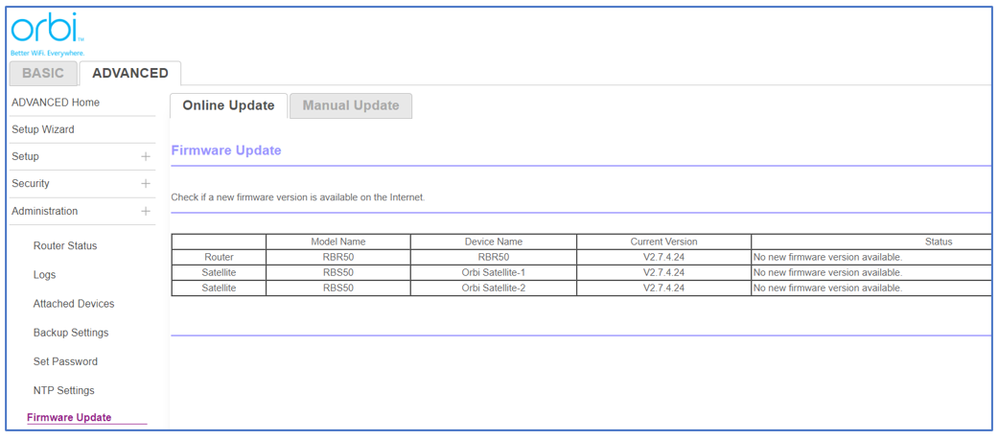The image size is (999, 438).
Task: Click the Orbi Satellite-2 device name
Action: click(494, 288)
